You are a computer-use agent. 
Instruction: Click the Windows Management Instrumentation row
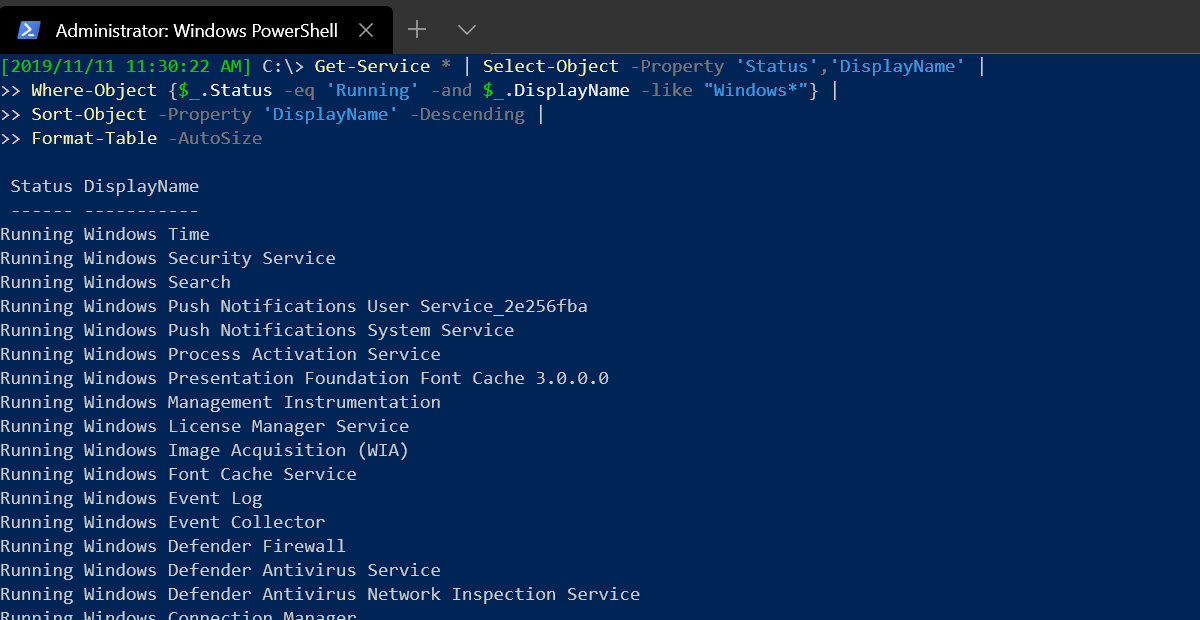tap(220, 402)
